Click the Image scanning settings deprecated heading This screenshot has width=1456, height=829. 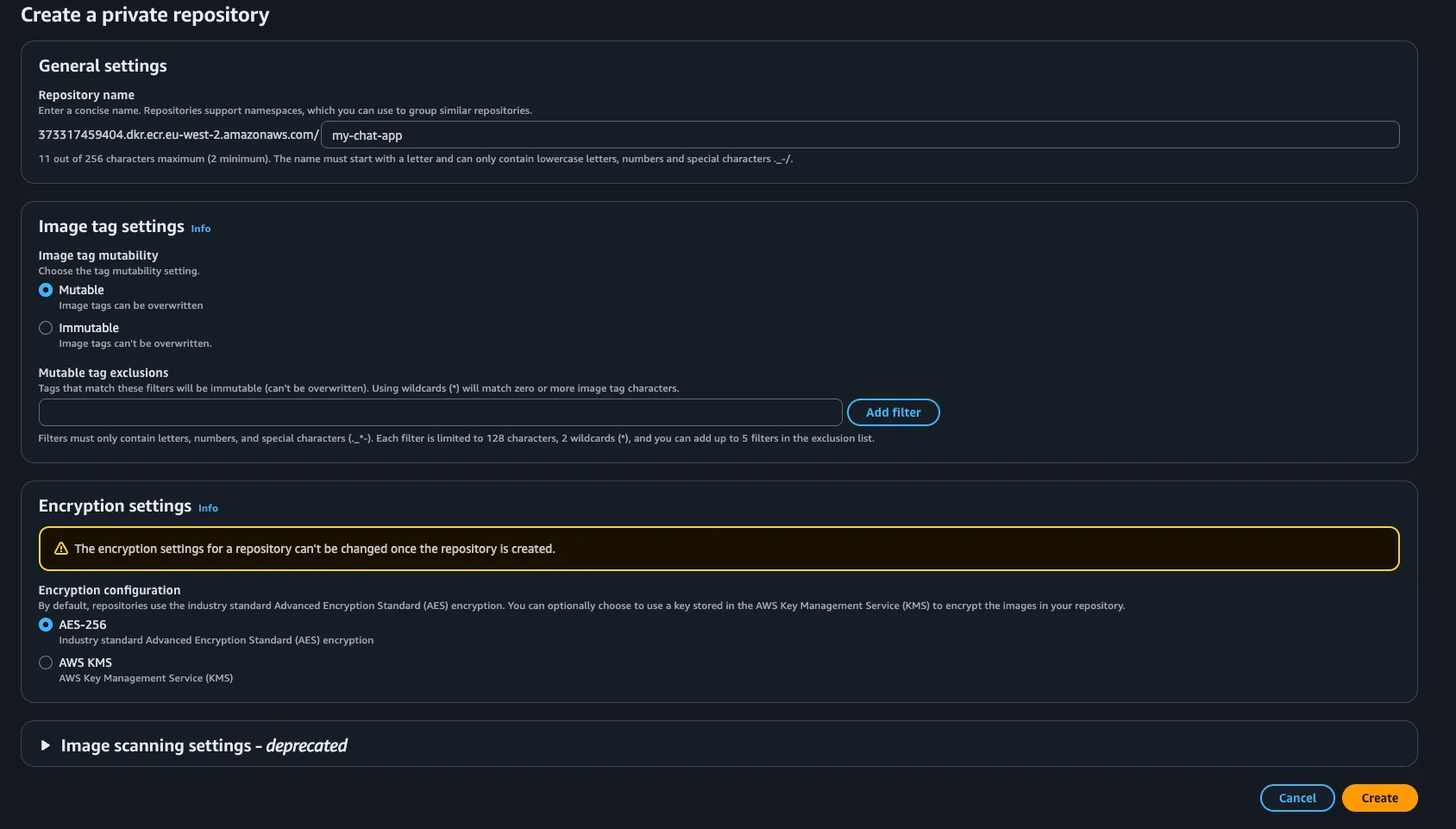pyautogui.click(x=204, y=745)
